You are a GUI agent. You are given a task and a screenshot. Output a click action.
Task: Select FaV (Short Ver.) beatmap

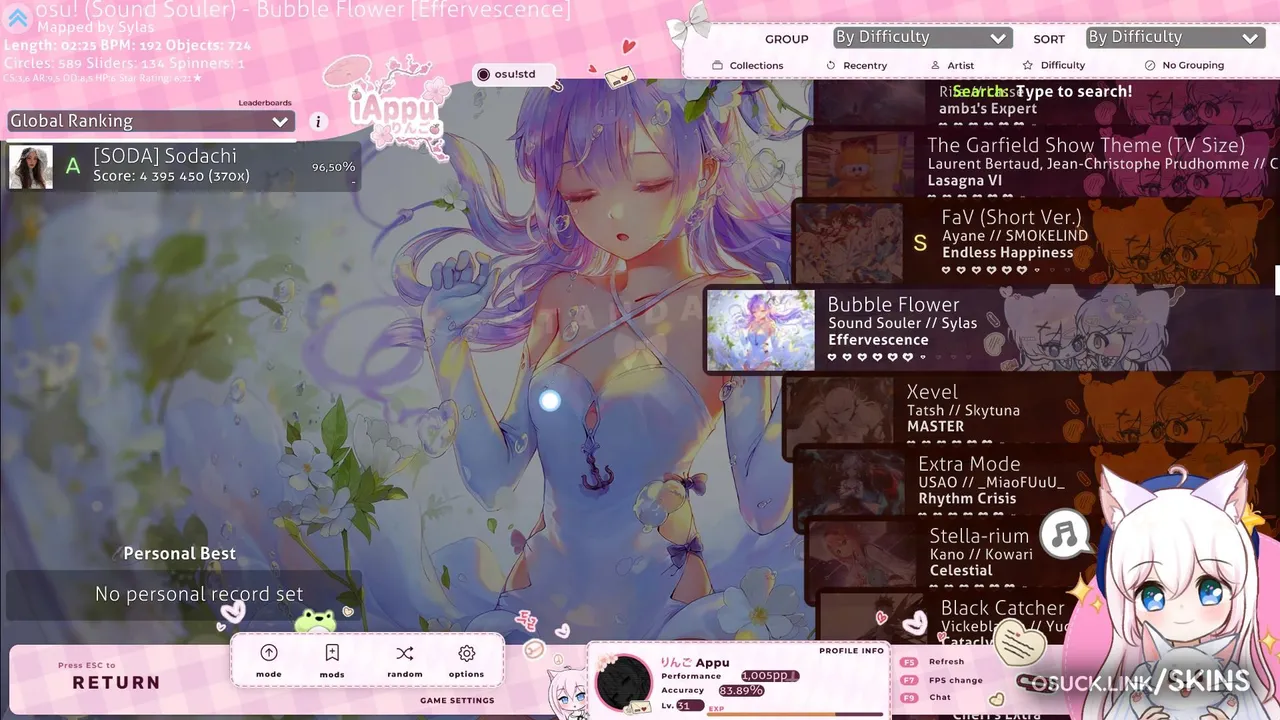coord(1036,241)
